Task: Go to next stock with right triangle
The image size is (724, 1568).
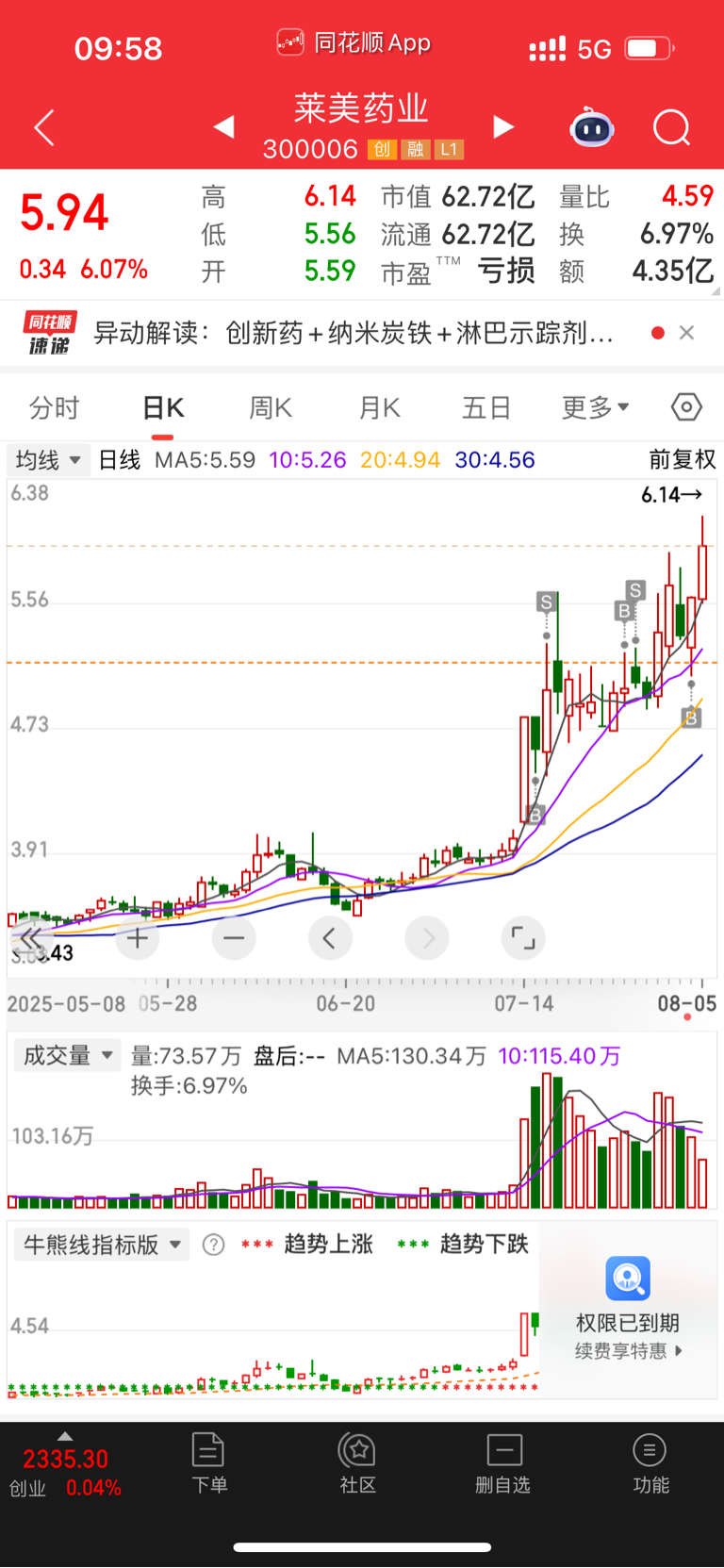Action: point(503,126)
